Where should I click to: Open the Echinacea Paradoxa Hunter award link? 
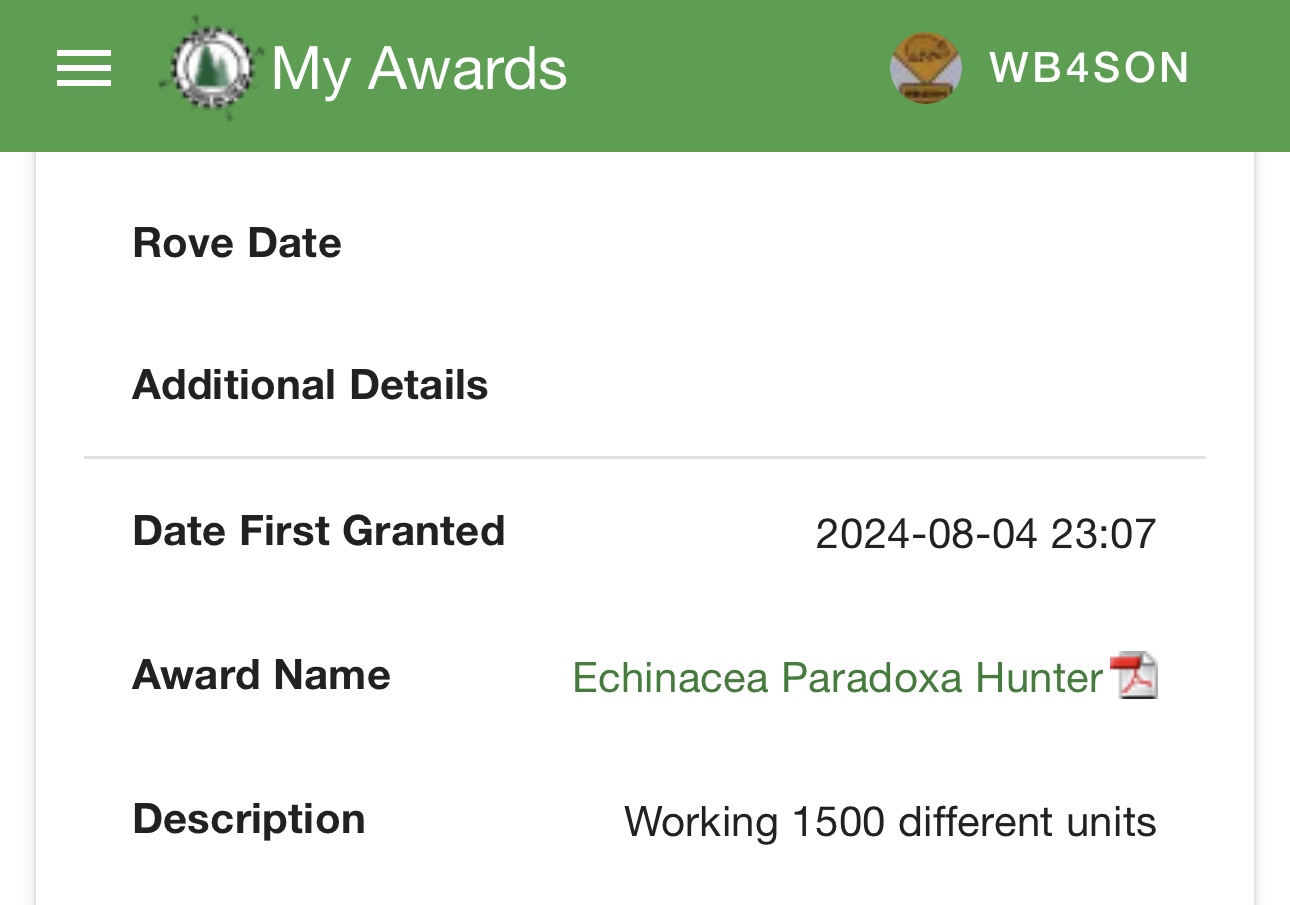pos(837,678)
